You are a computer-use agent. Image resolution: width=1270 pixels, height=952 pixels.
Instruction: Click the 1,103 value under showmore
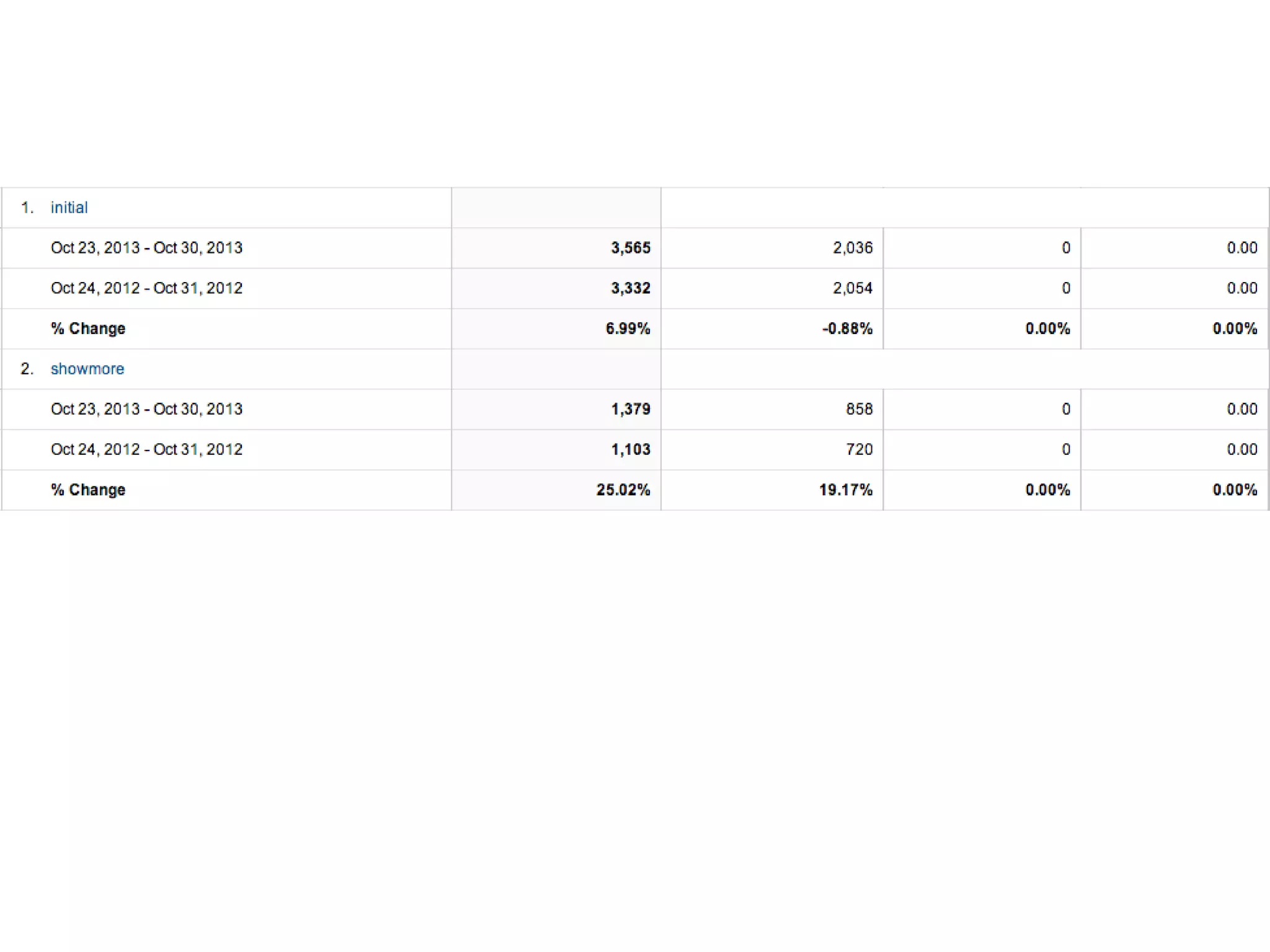click(631, 449)
